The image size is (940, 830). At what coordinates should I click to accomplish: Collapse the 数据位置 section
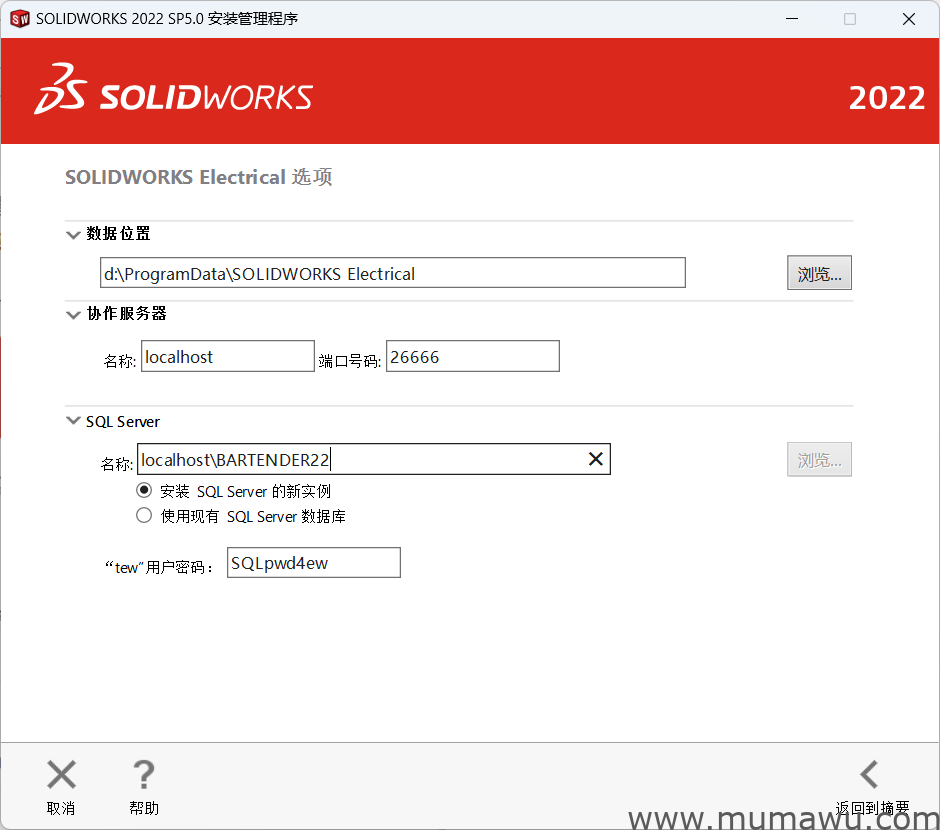point(73,233)
